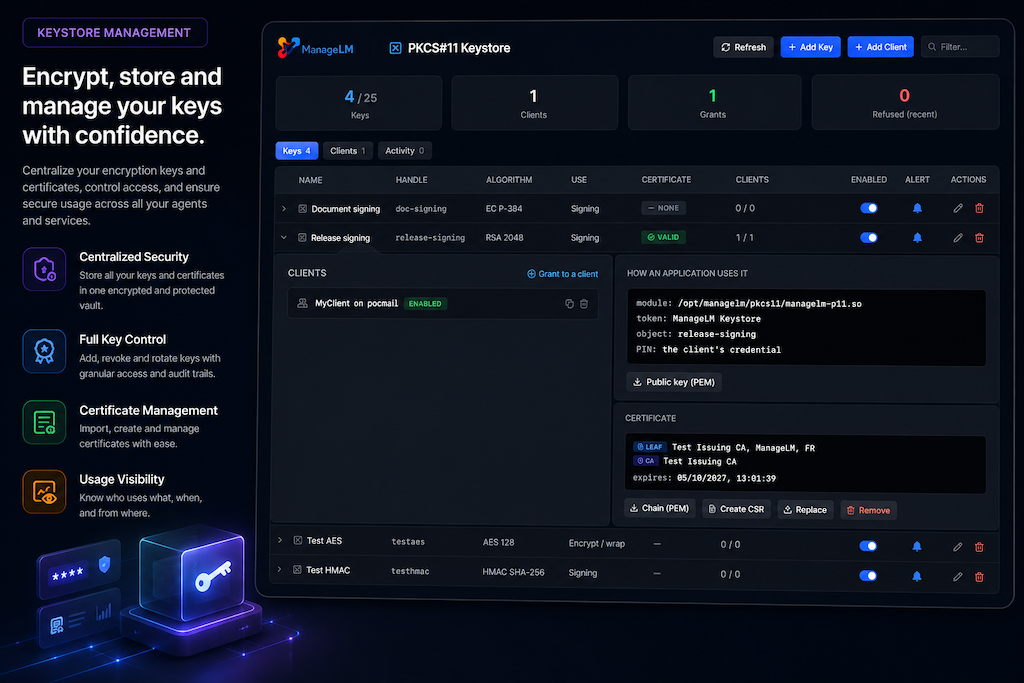Click the ALGORITHM column header
This screenshot has width=1024, height=683.
(x=509, y=180)
